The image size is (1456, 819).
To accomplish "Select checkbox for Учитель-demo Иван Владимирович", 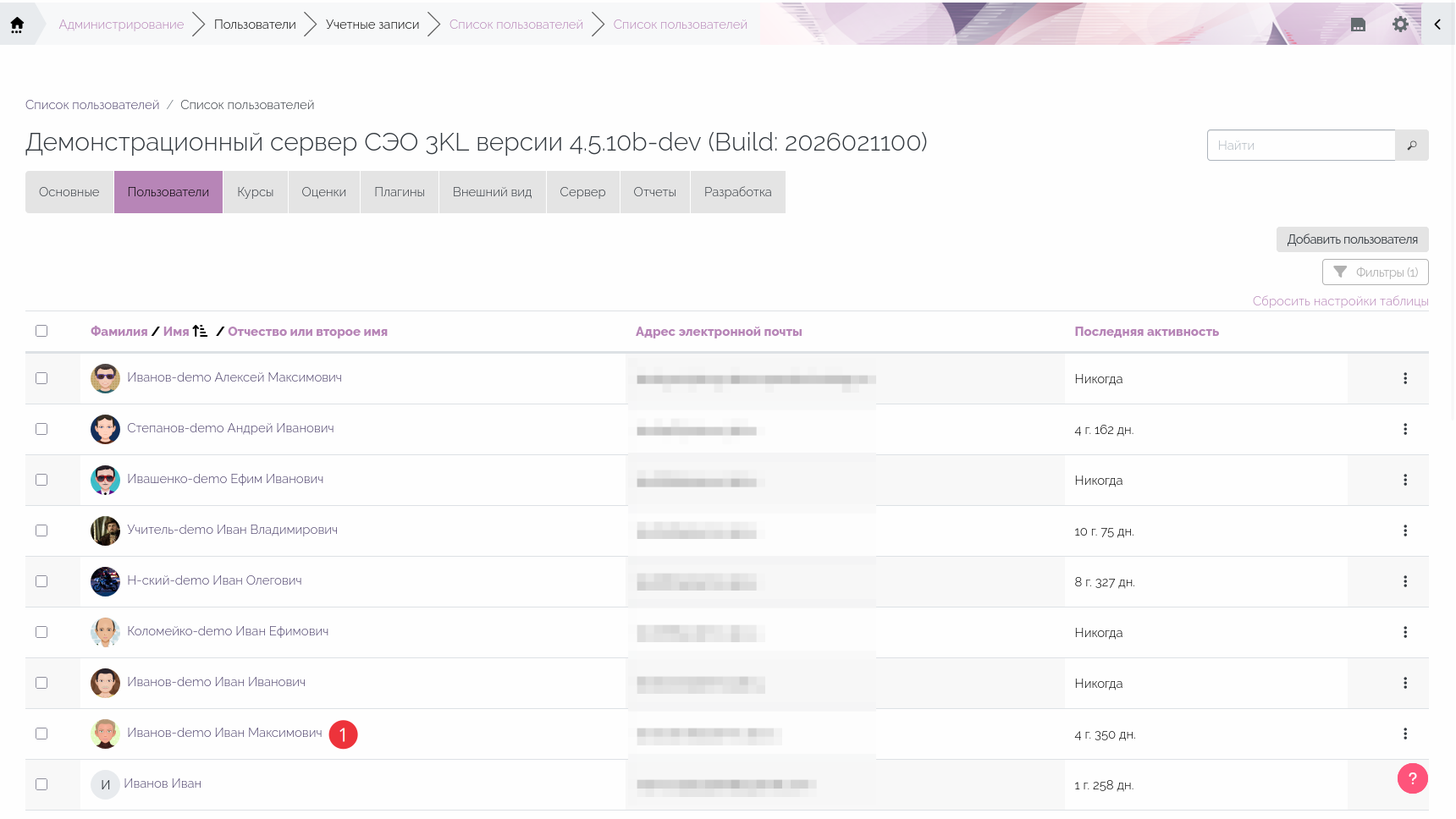I will [41, 530].
